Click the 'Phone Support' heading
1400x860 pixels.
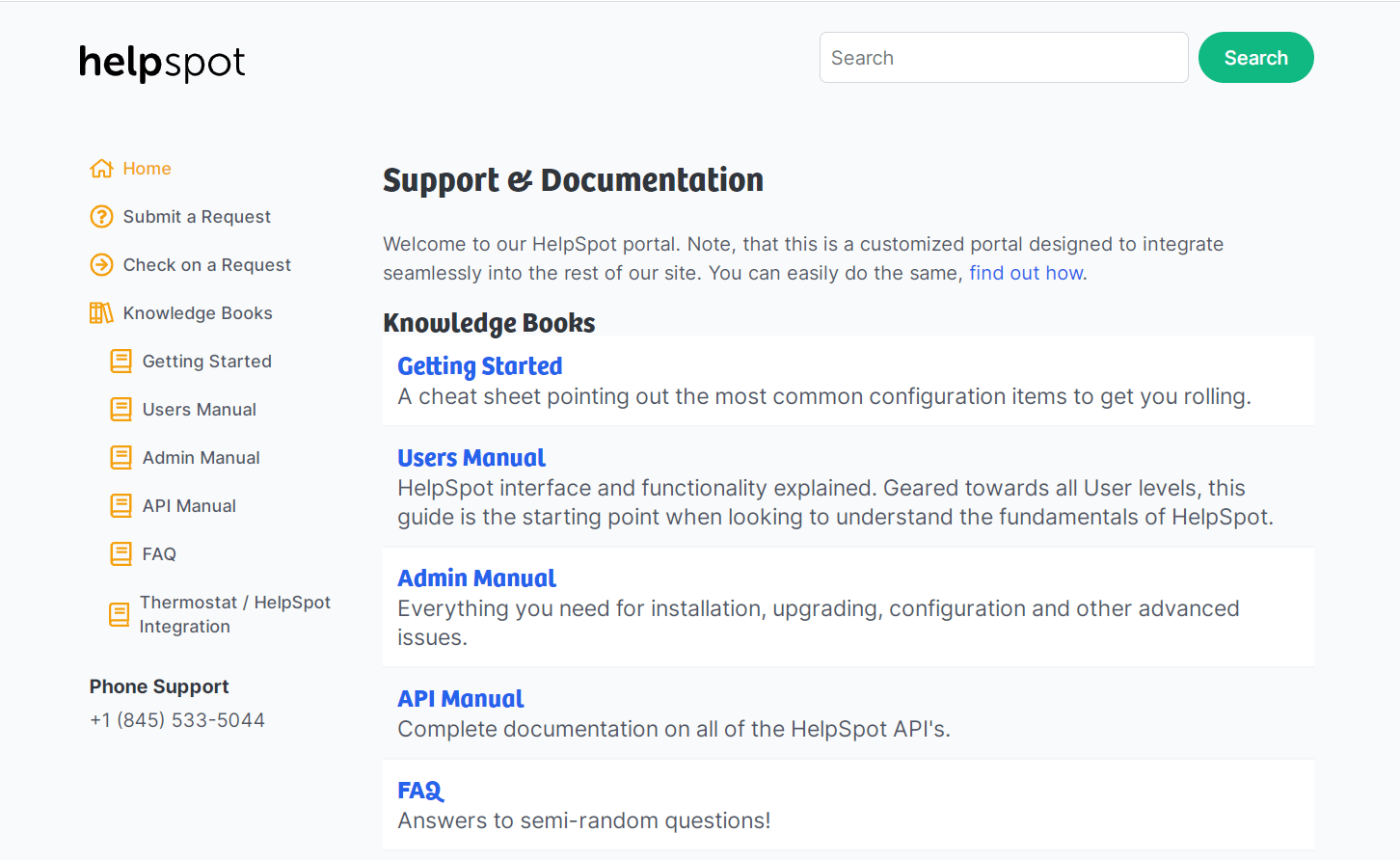click(159, 686)
